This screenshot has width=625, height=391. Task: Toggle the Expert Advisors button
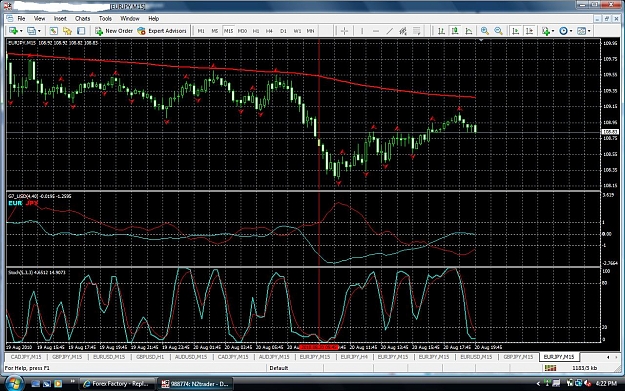tap(161, 31)
